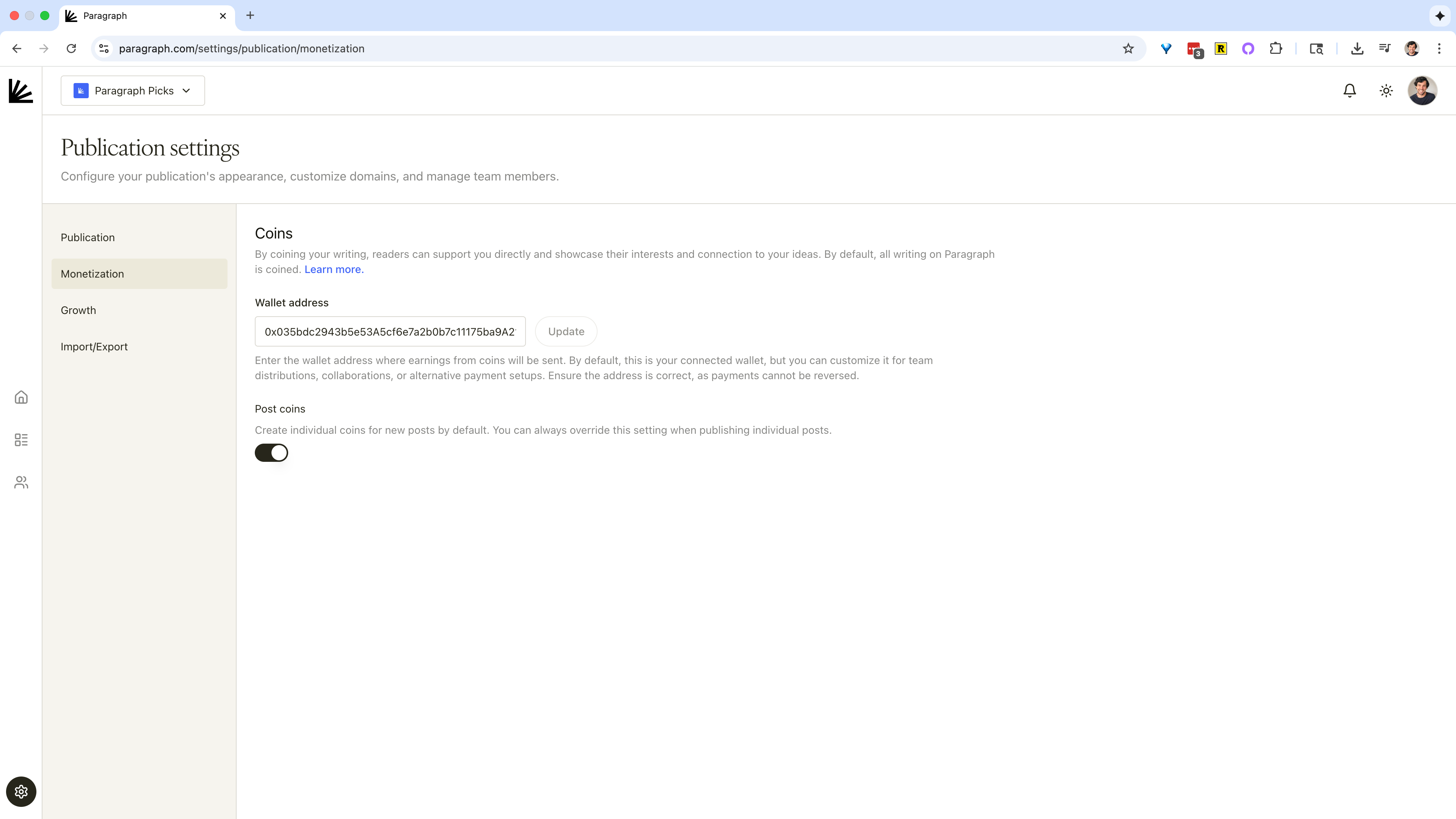Click the Paragraph logo in sidebar

tap(21, 91)
